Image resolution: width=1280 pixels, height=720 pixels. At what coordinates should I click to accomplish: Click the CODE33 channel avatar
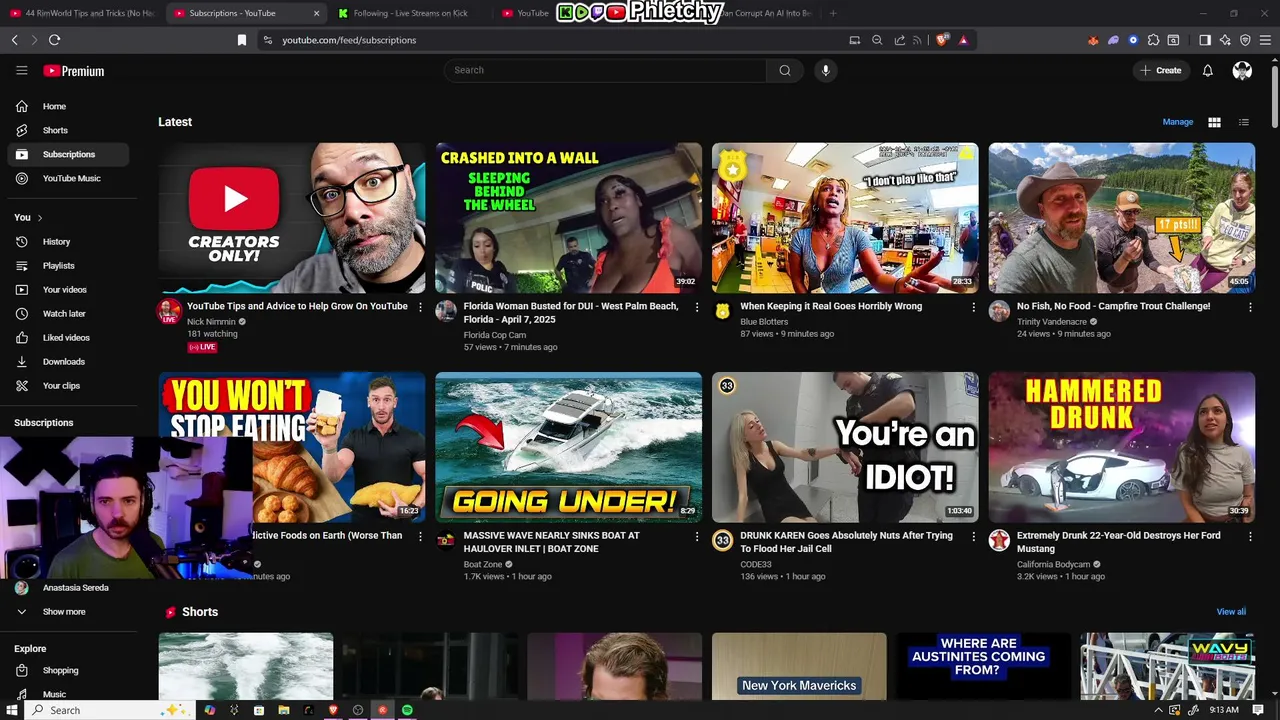click(722, 541)
